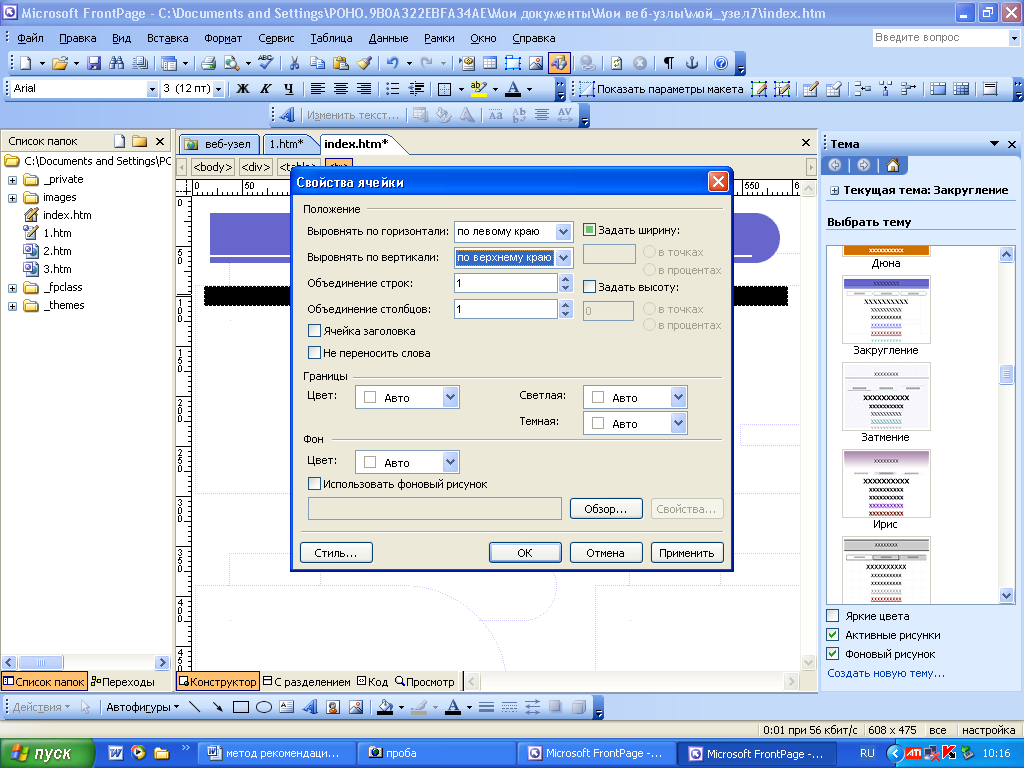
Task: Click the Отмена button
Action: [605, 552]
